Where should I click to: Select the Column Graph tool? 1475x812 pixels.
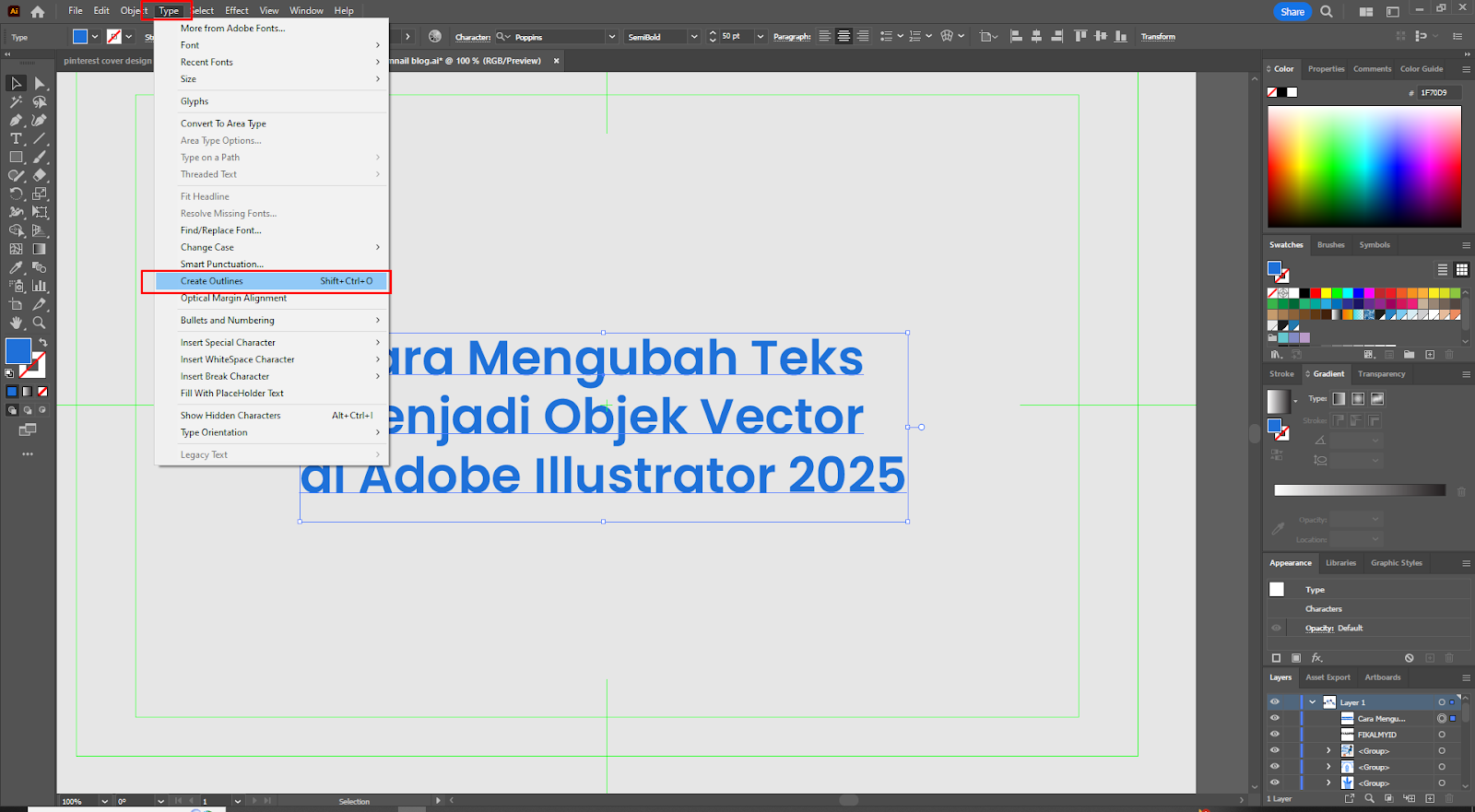click(x=40, y=286)
